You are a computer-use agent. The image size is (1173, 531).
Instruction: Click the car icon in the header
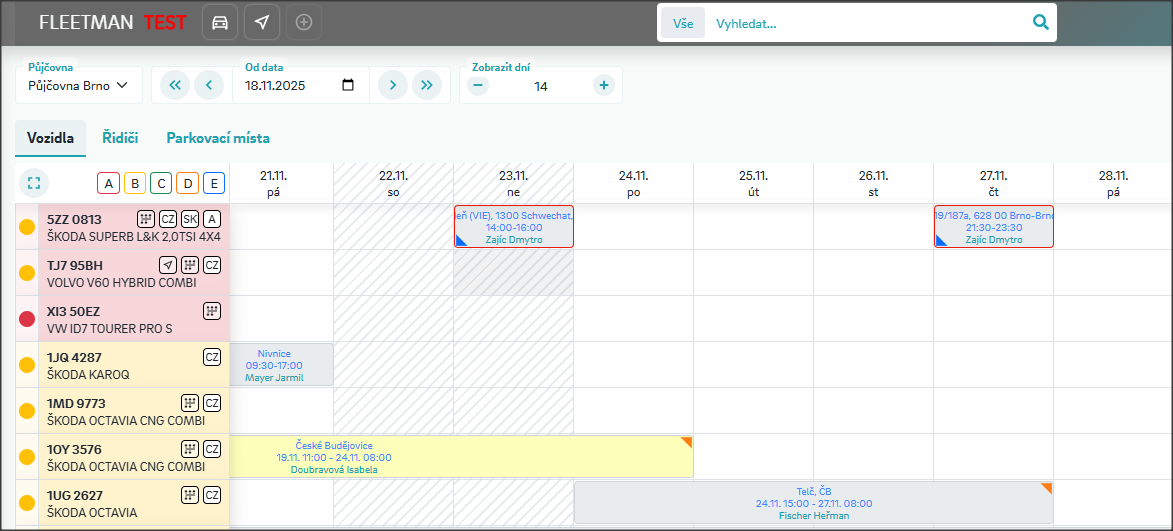220,22
